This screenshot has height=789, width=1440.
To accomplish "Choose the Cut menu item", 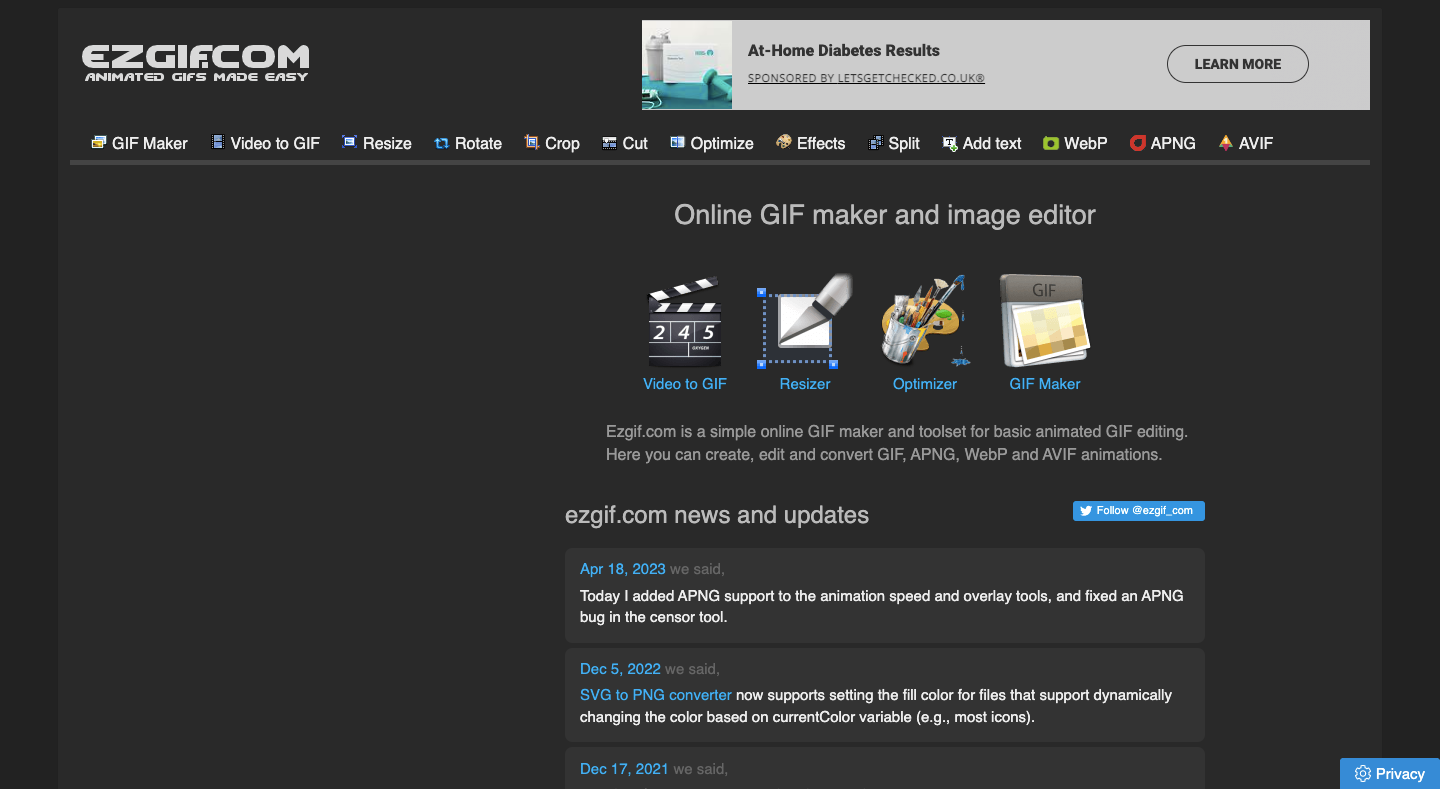I will coord(625,143).
